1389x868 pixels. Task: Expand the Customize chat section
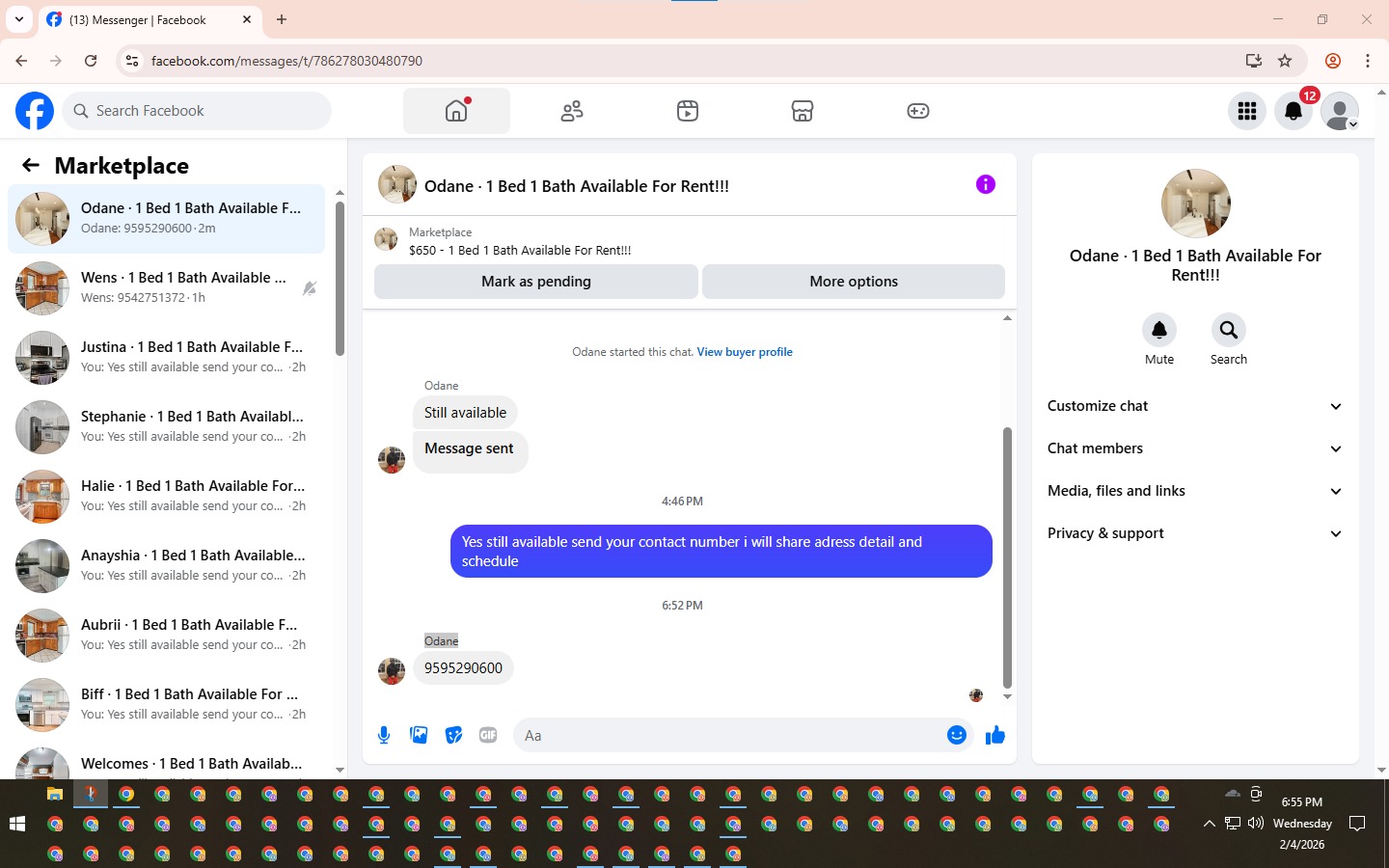coord(1195,406)
